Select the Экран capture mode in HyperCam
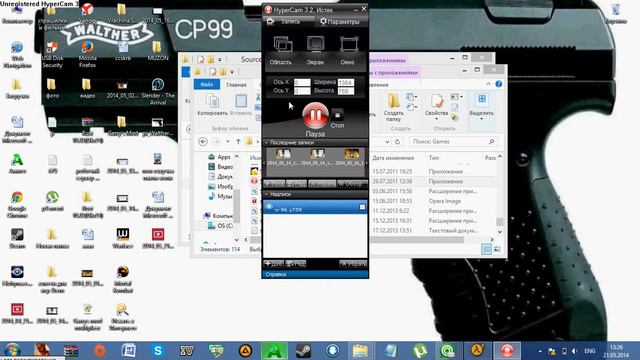Viewport: 640px width, 360px height. pyautogui.click(x=315, y=50)
